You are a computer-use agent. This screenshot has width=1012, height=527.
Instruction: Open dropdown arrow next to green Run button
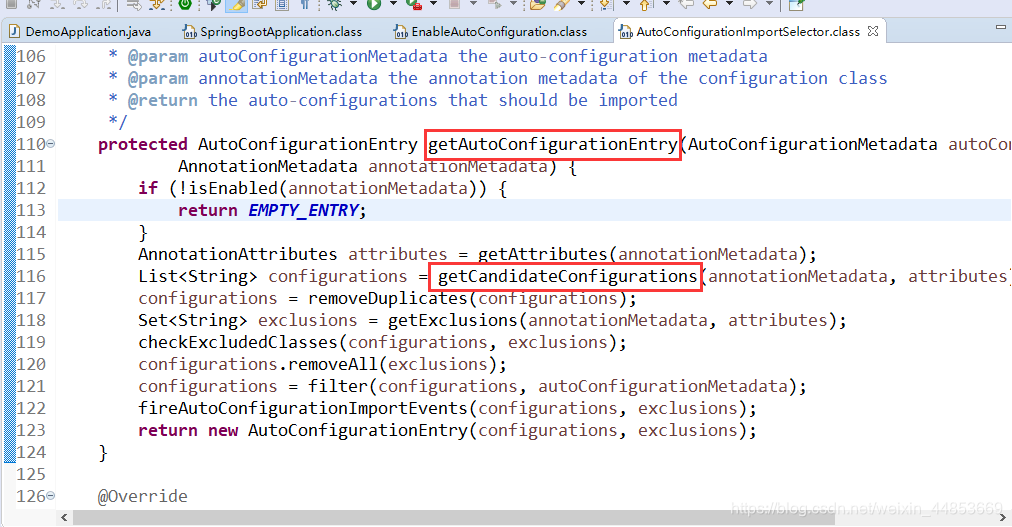(x=393, y=4)
